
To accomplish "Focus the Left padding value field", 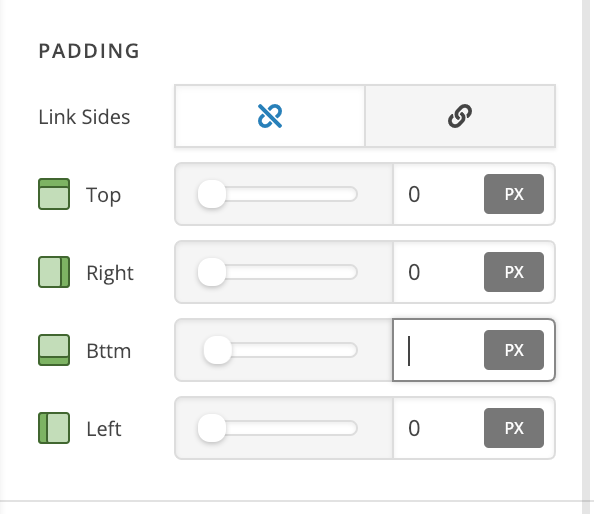I will 438,428.
